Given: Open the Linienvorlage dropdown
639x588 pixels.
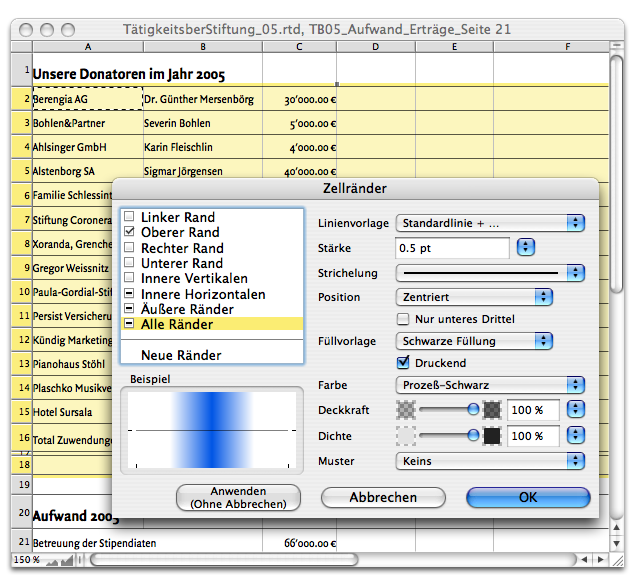Looking at the screenshot, I should 490,222.
